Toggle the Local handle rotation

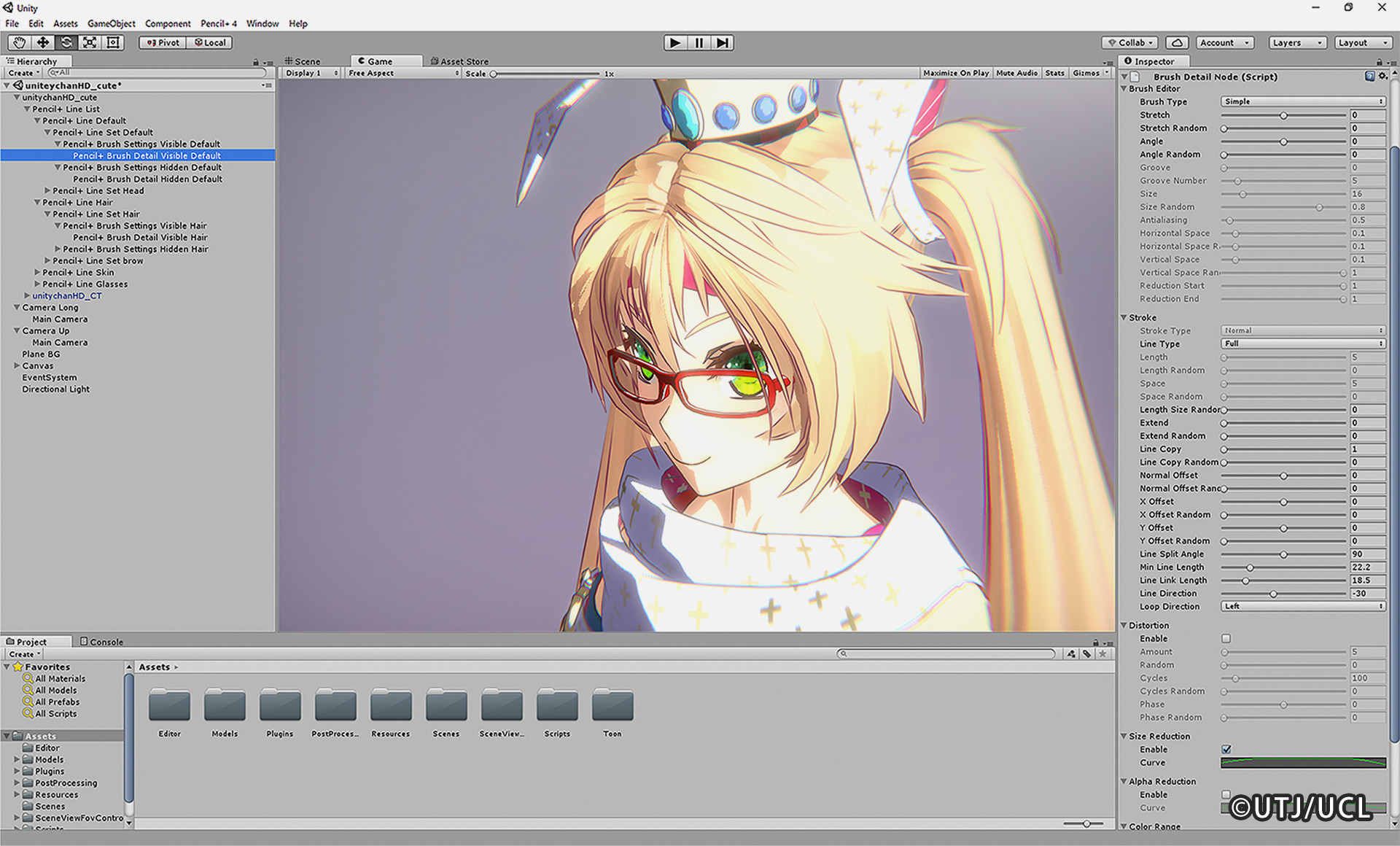click(x=209, y=42)
